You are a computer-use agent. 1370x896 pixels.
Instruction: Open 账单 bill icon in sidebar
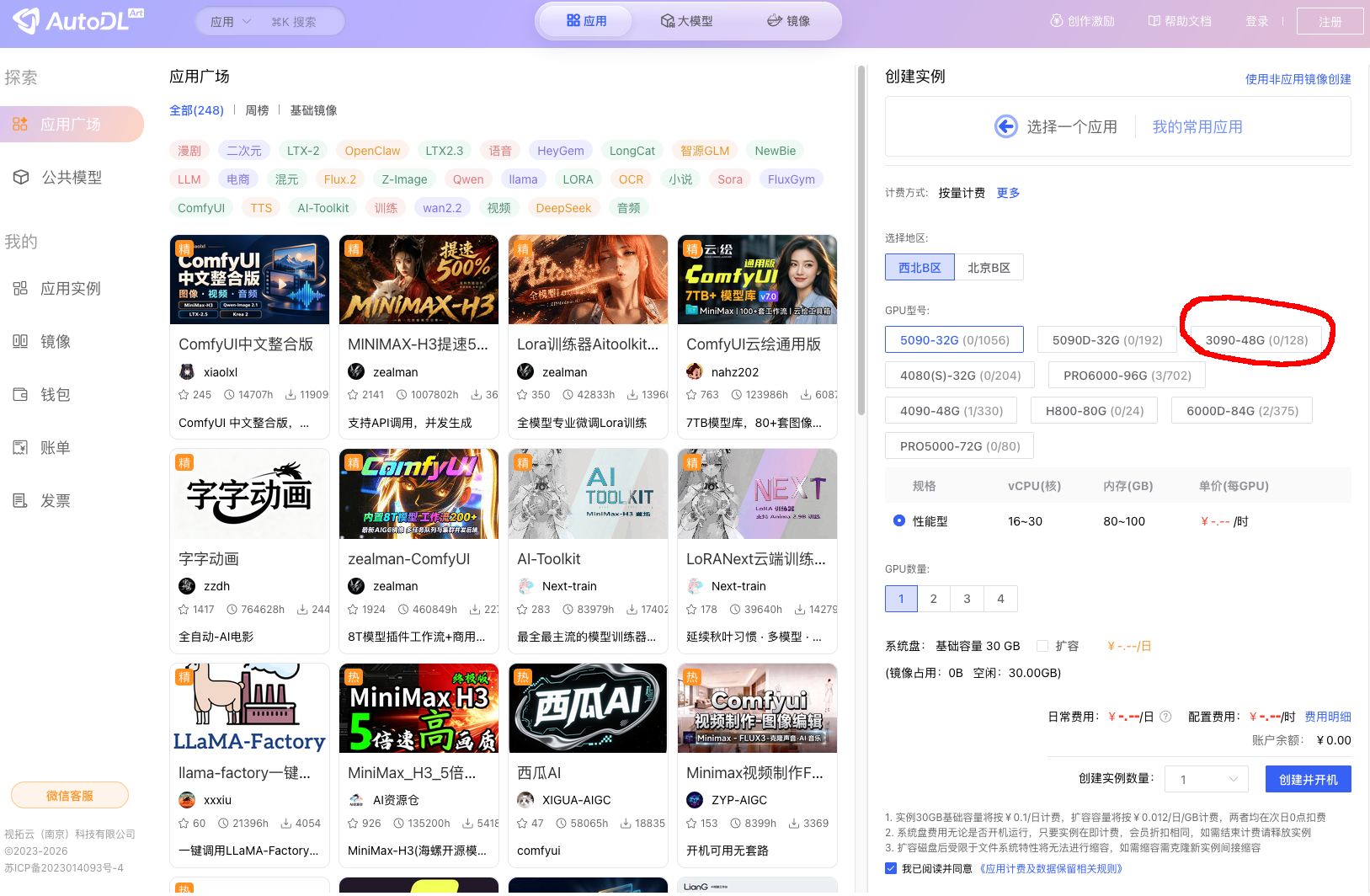coord(20,447)
